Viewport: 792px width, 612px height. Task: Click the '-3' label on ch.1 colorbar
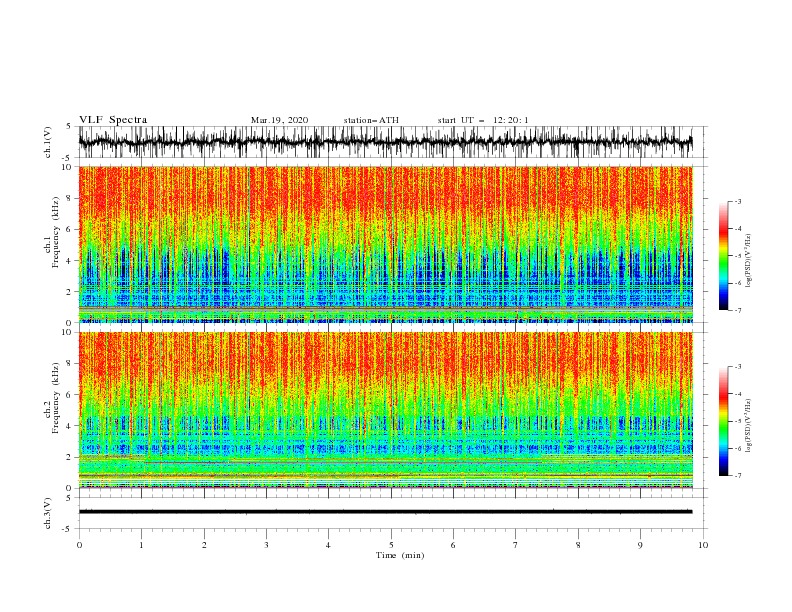pyautogui.click(x=737, y=201)
